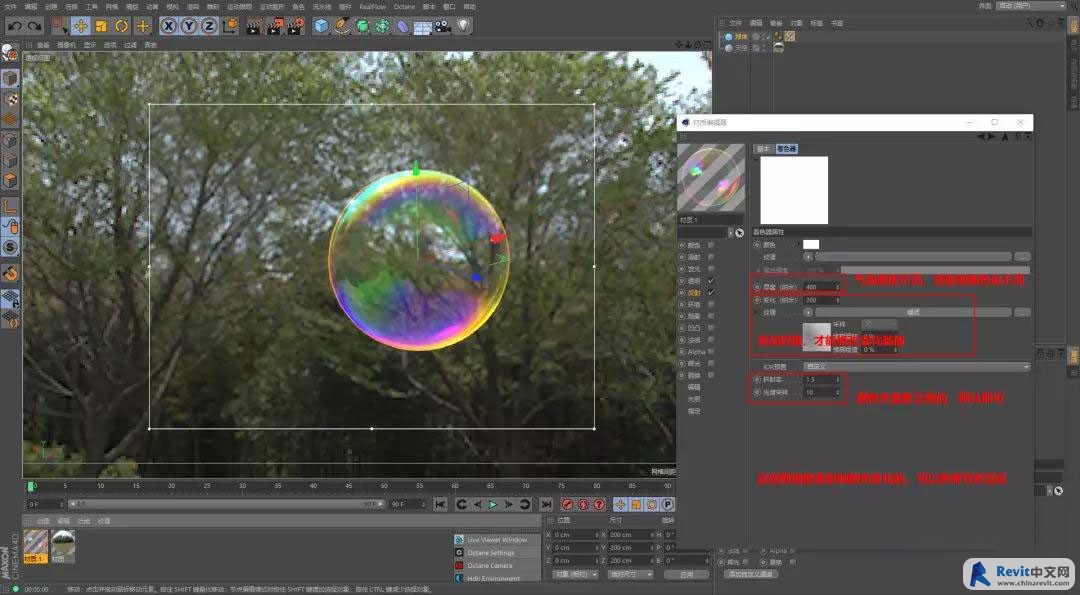Jump to the end of the animation
This screenshot has width=1080, height=595.
click(x=546, y=505)
